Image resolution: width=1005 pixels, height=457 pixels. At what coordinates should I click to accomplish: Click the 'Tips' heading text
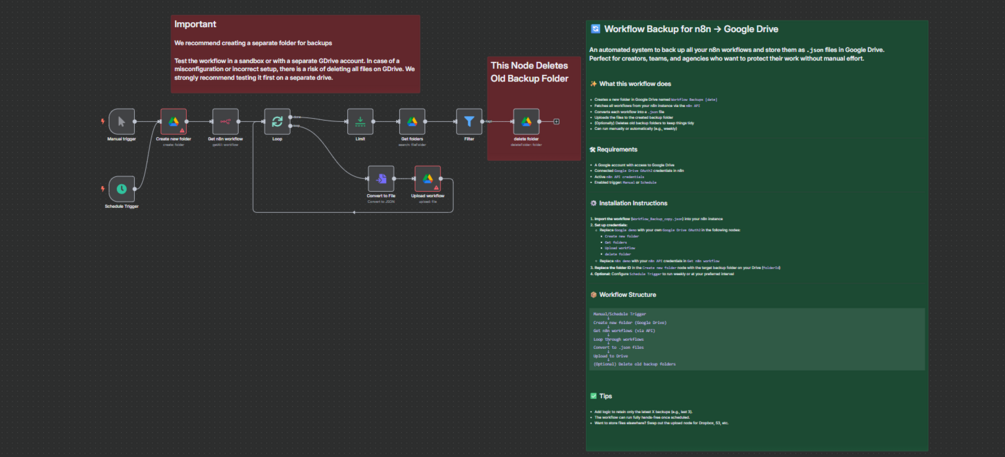[605, 396]
